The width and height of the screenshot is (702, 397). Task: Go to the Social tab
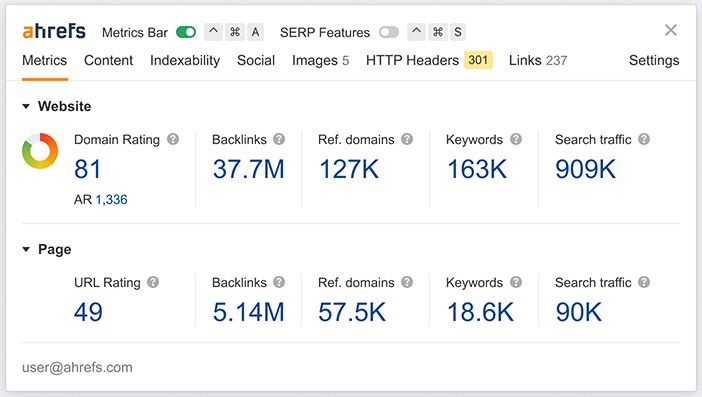pos(256,60)
